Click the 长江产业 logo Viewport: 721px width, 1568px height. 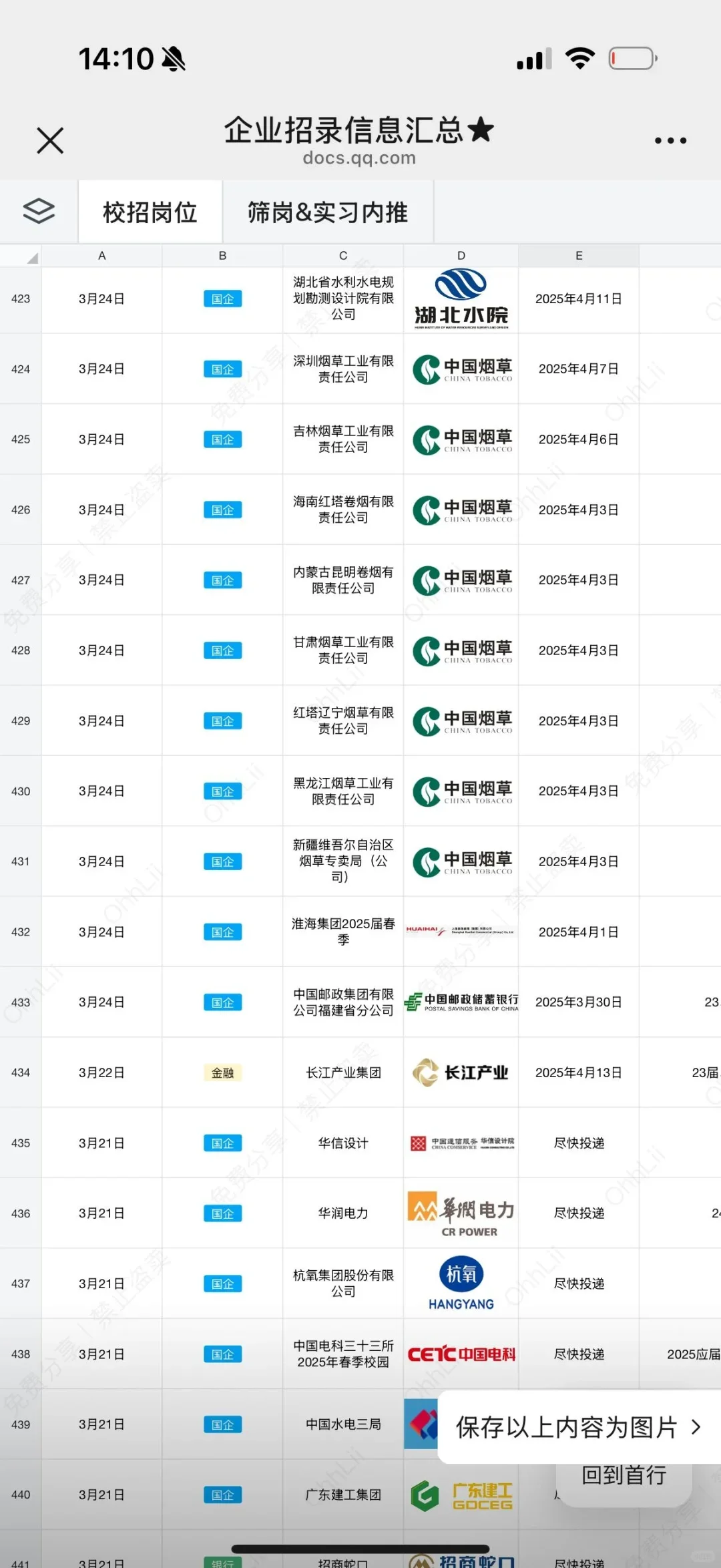point(460,1072)
